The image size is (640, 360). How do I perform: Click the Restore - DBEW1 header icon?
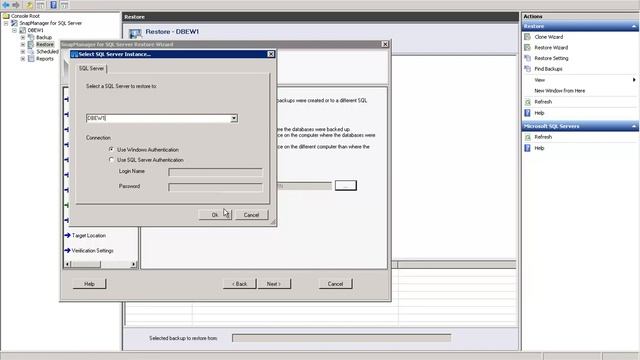[135, 33]
